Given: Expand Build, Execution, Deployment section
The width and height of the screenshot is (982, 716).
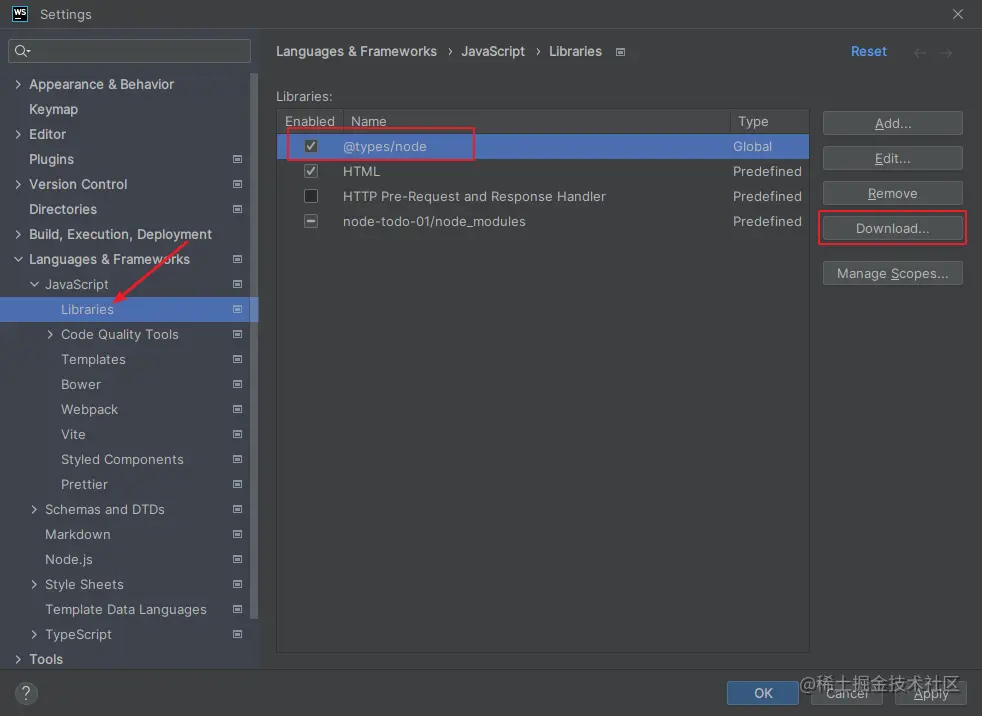Looking at the screenshot, I should [18, 234].
